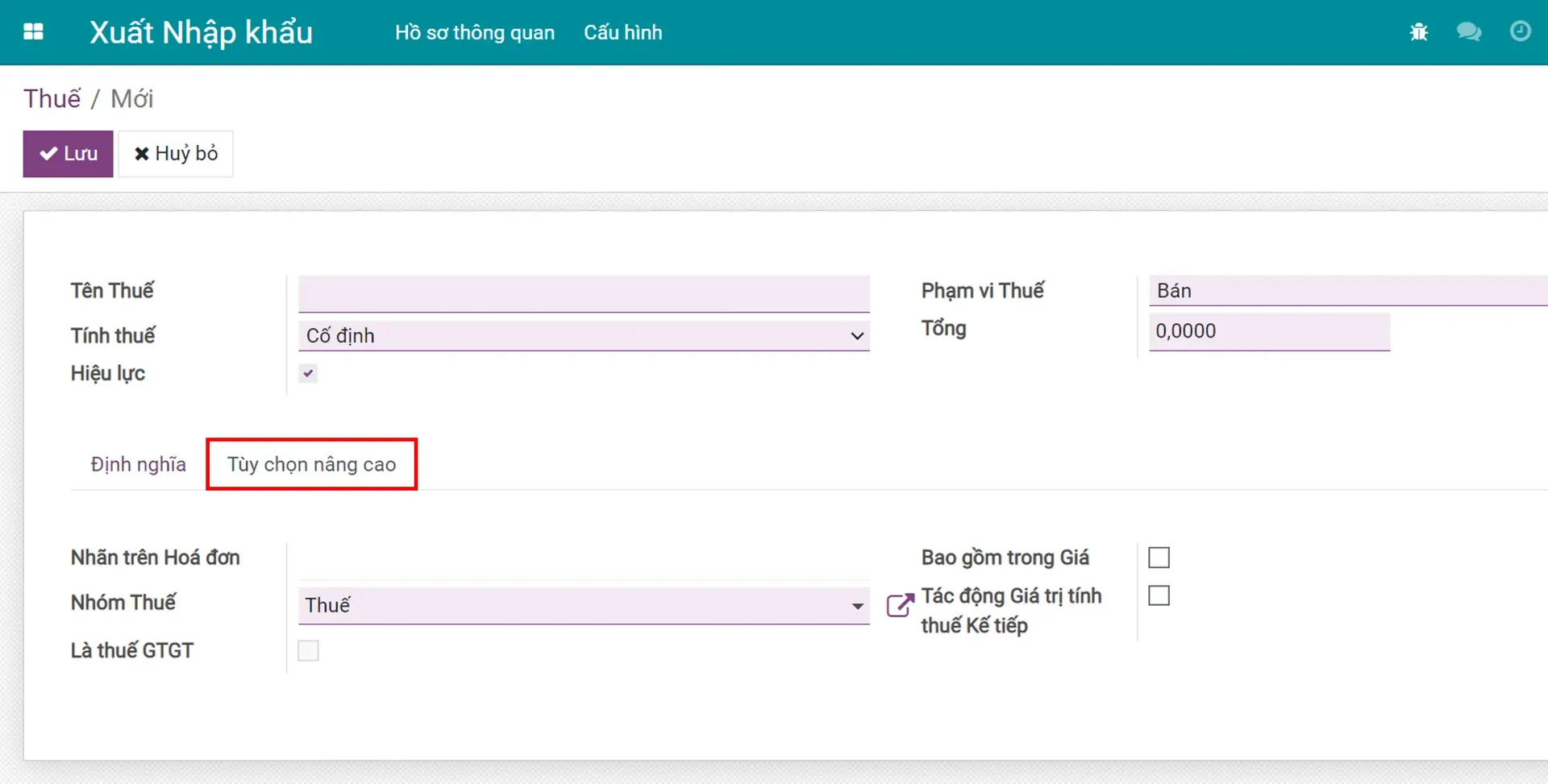This screenshot has width=1548, height=784.
Task: Save the record with Lưu button
Action: point(68,154)
